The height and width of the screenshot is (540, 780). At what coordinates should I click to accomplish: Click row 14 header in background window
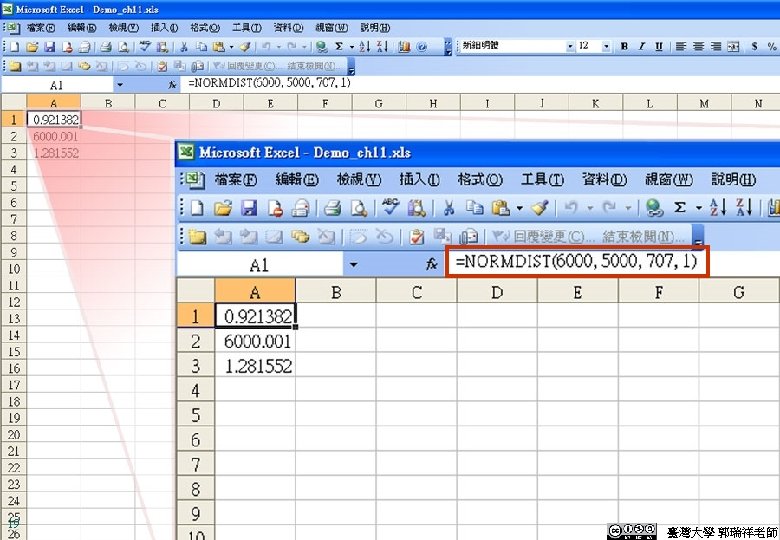[13, 335]
